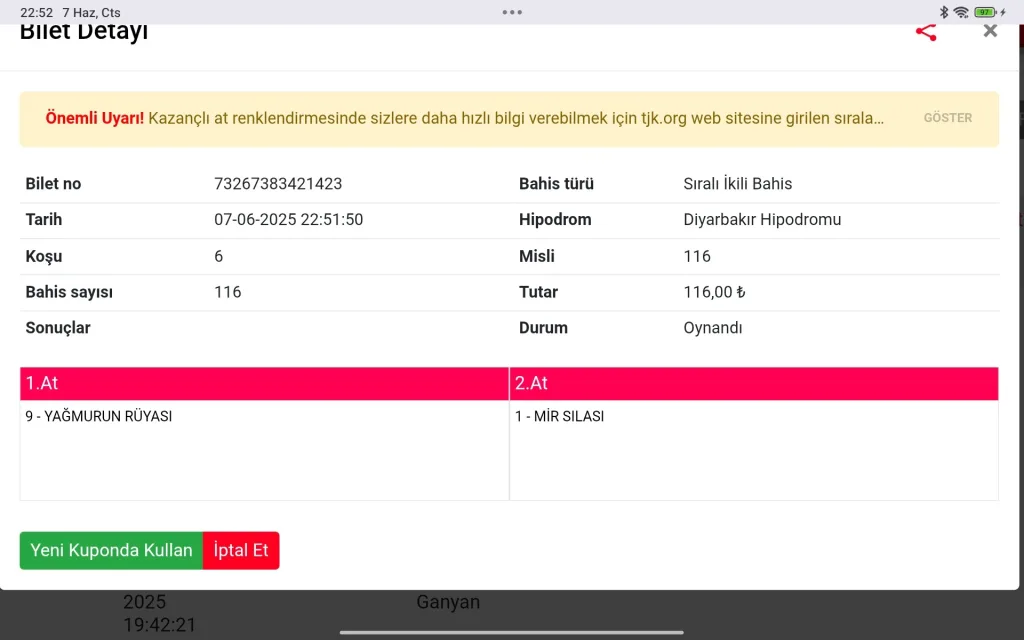
Task: Select the 2.At column header
Action: [x=753, y=383]
